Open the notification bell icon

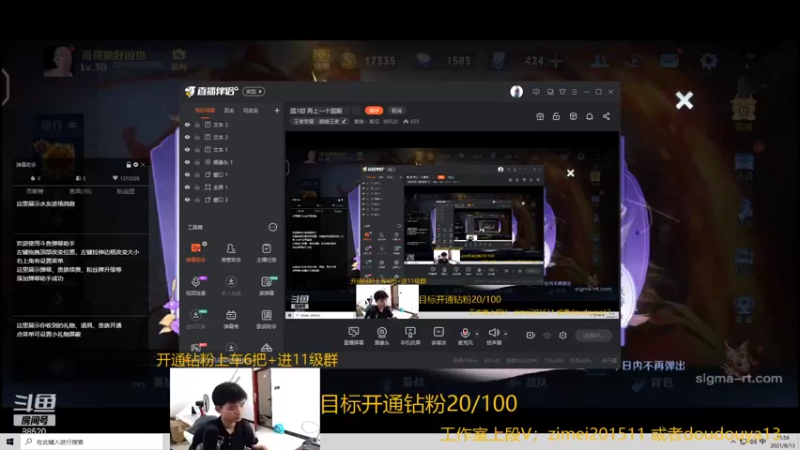(589, 116)
